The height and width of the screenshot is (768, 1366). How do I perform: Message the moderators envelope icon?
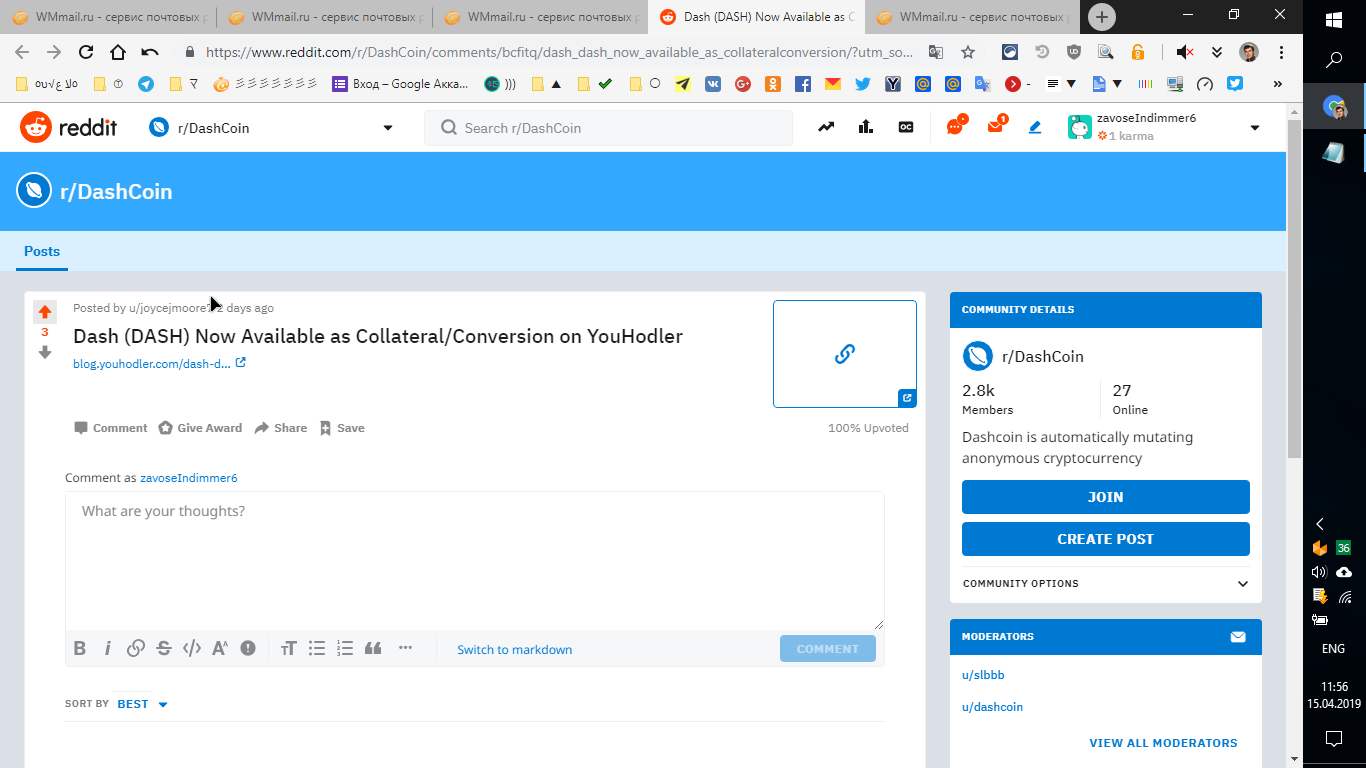click(x=1238, y=636)
